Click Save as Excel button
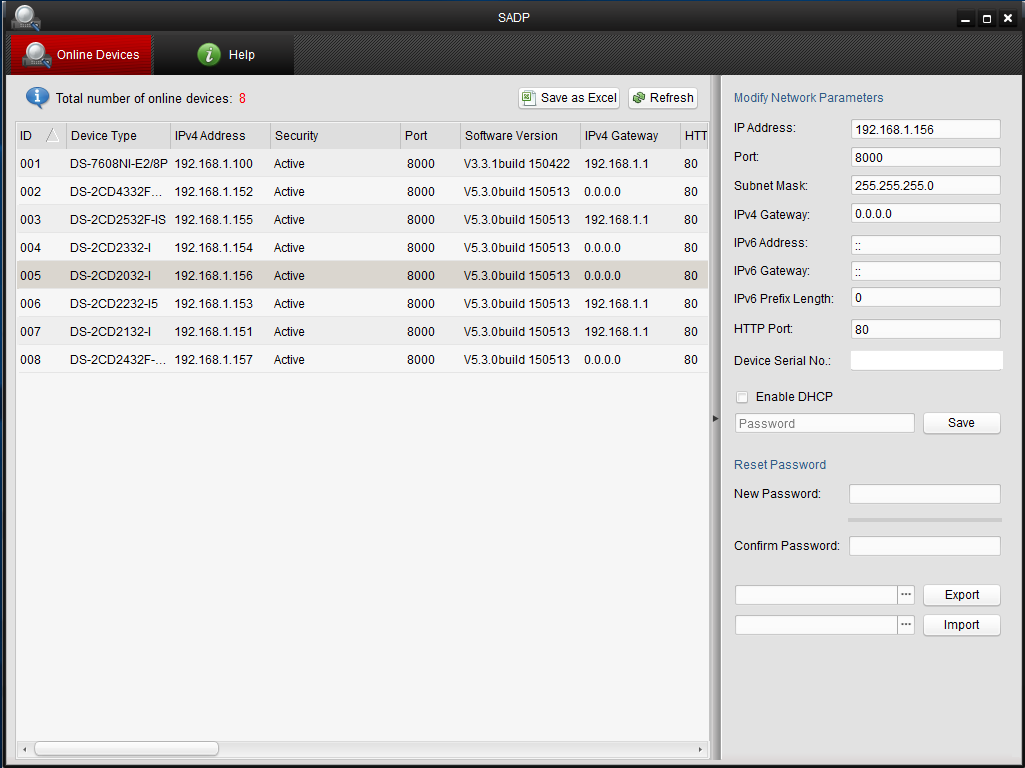 569,98
